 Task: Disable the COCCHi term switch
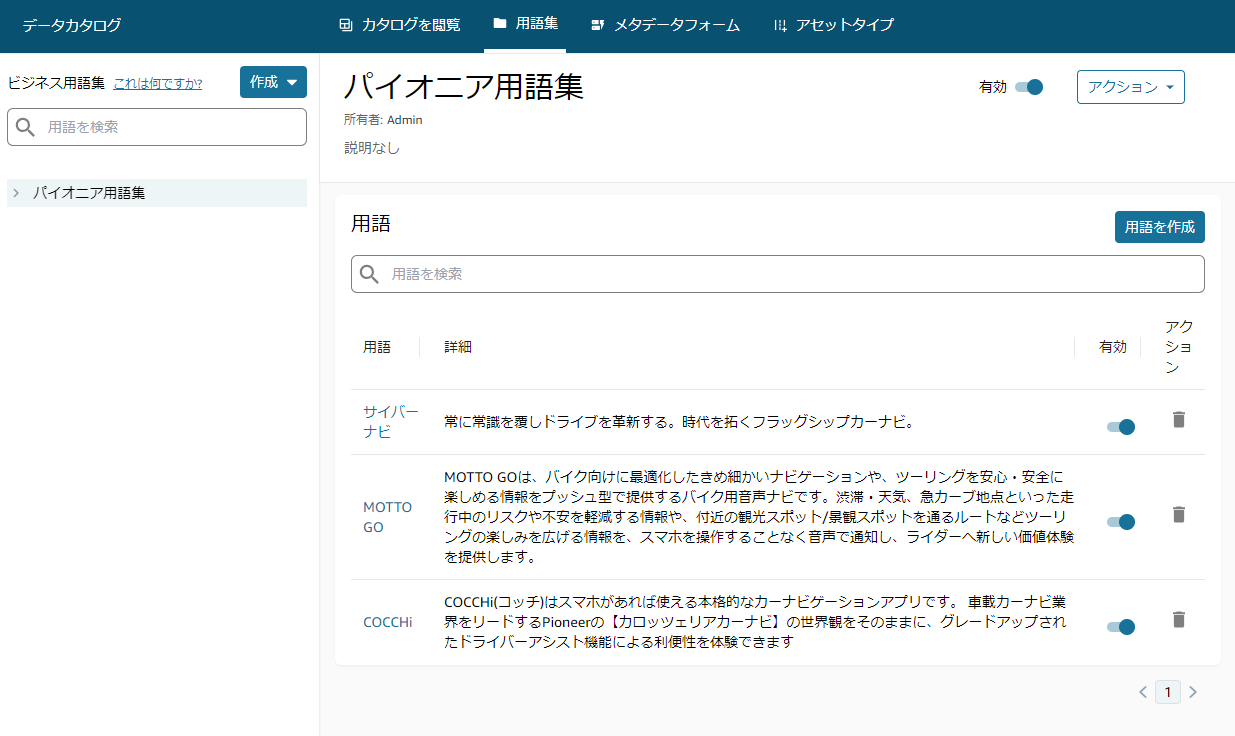click(x=1121, y=627)
